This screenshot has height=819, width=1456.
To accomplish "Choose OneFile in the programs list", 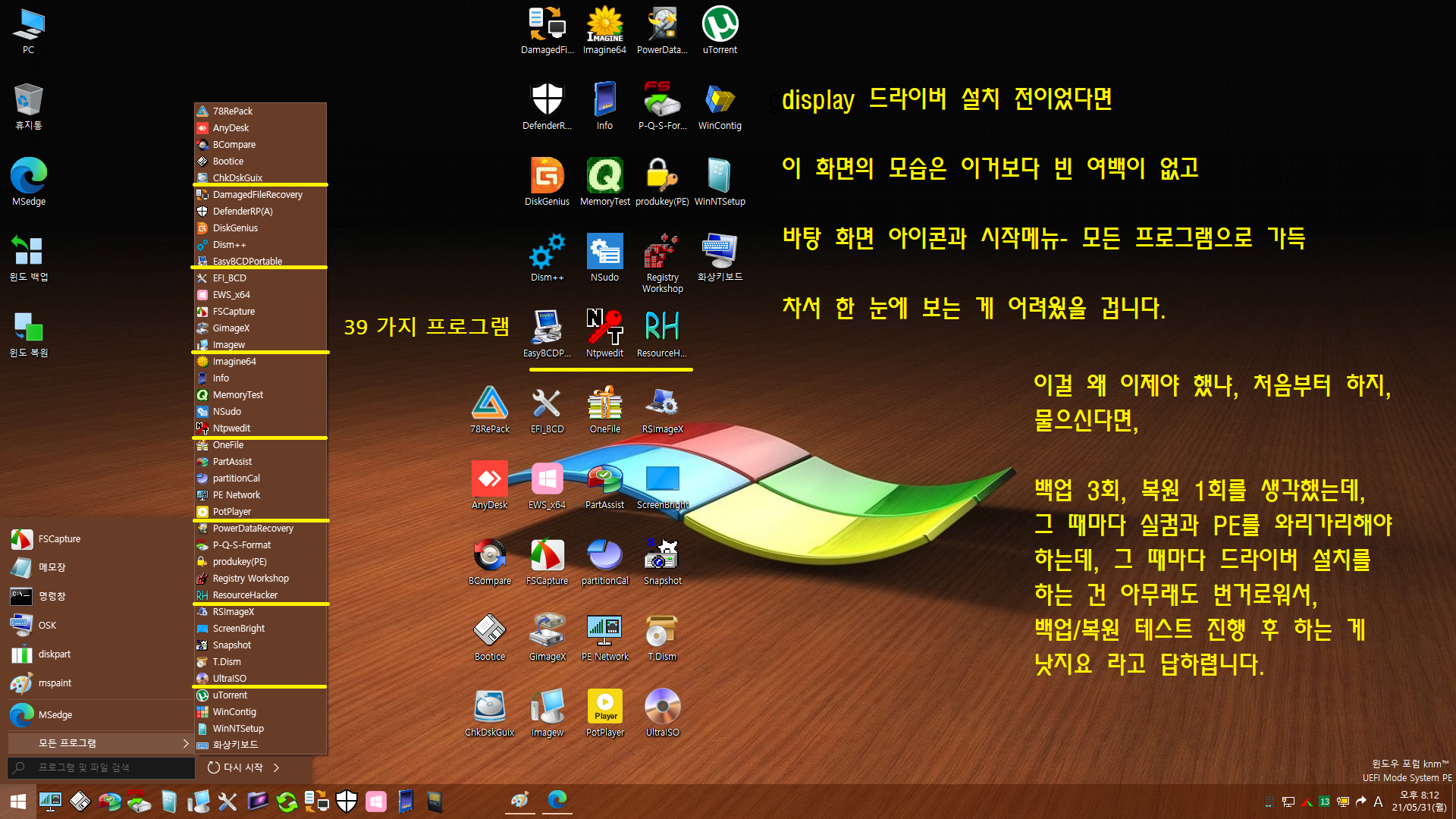I will point(261,444).
